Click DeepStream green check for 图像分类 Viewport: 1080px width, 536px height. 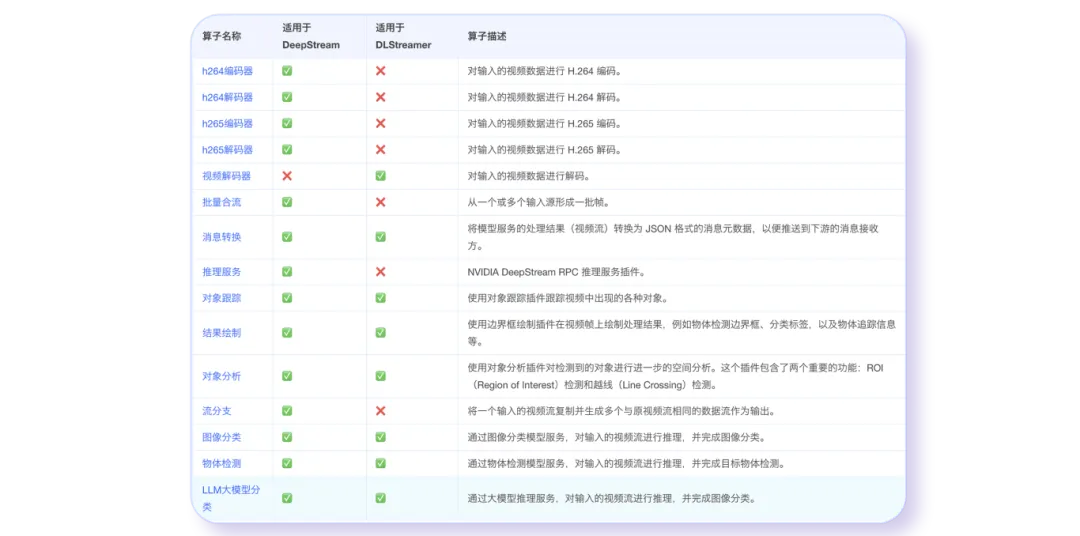click(287, 437)
